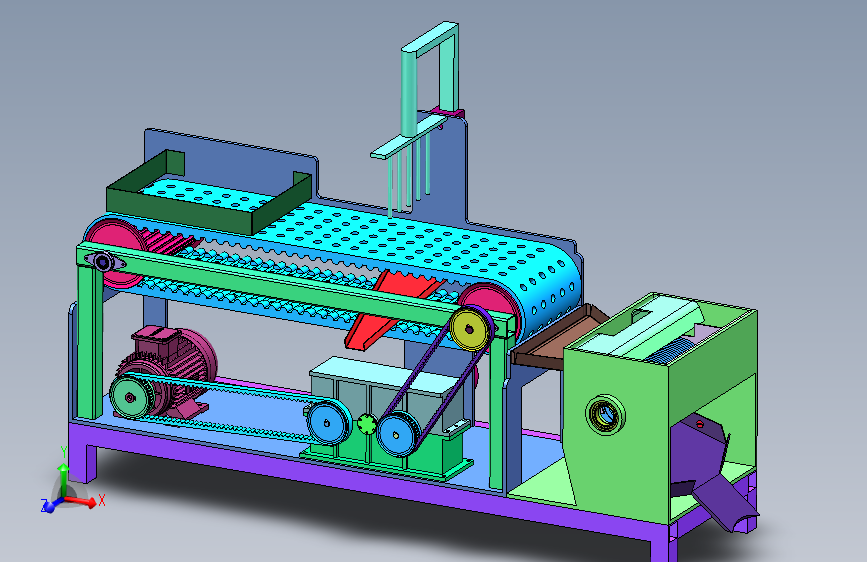The image size is (867, 562).
Task: Select the round bearing on the green housing
Action: click(605, 415)
